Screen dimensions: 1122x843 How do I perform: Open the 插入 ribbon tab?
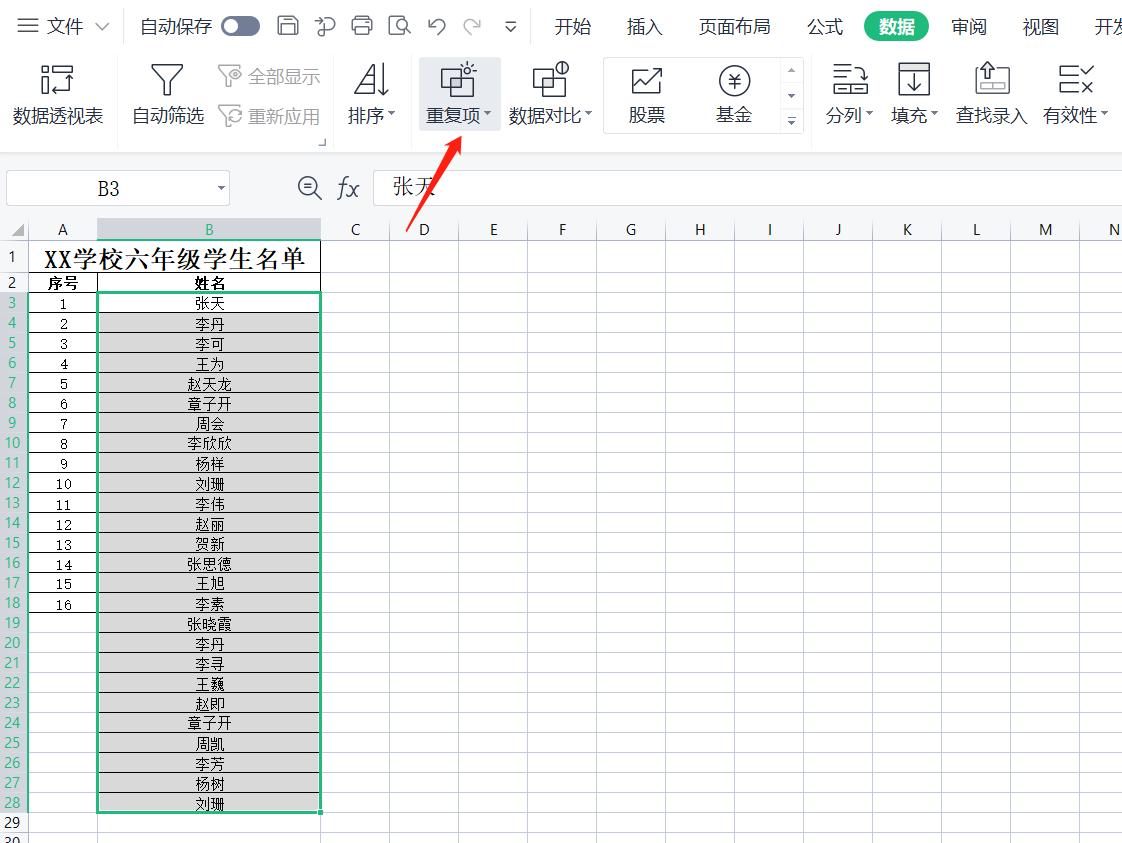(x=643, y=27)
